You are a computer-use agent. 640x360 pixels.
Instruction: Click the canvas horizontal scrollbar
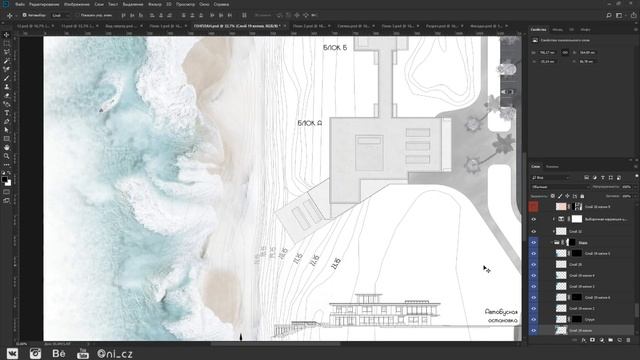click(x=275, y=344)
